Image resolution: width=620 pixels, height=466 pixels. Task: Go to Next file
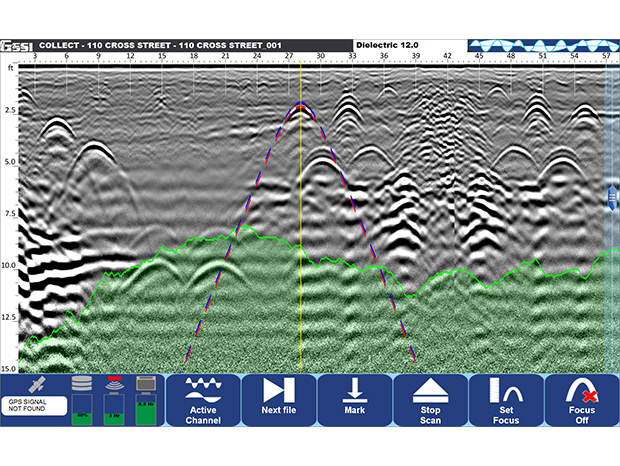click(278, 400)
